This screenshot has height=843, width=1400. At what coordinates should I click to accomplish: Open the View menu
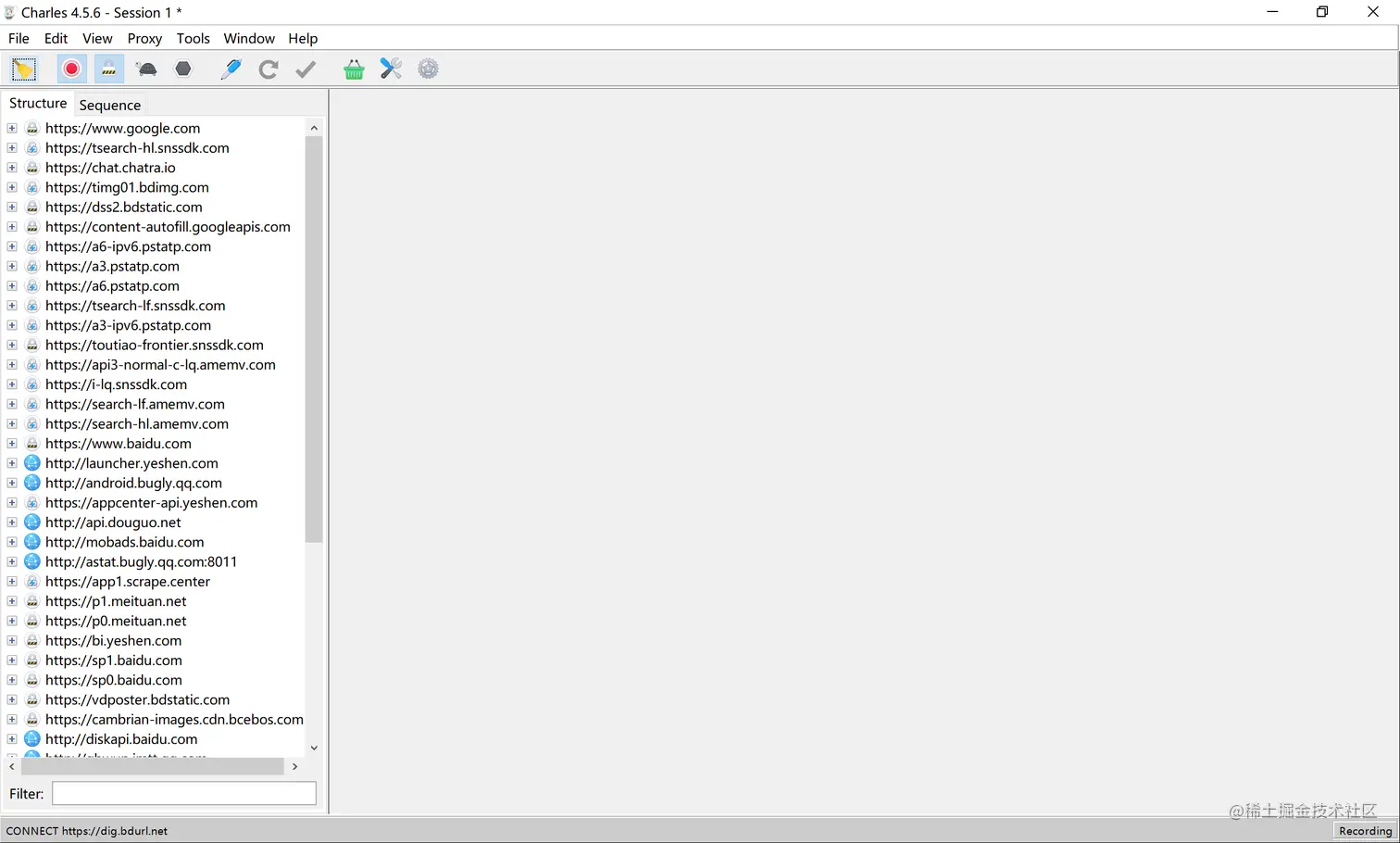97,38
